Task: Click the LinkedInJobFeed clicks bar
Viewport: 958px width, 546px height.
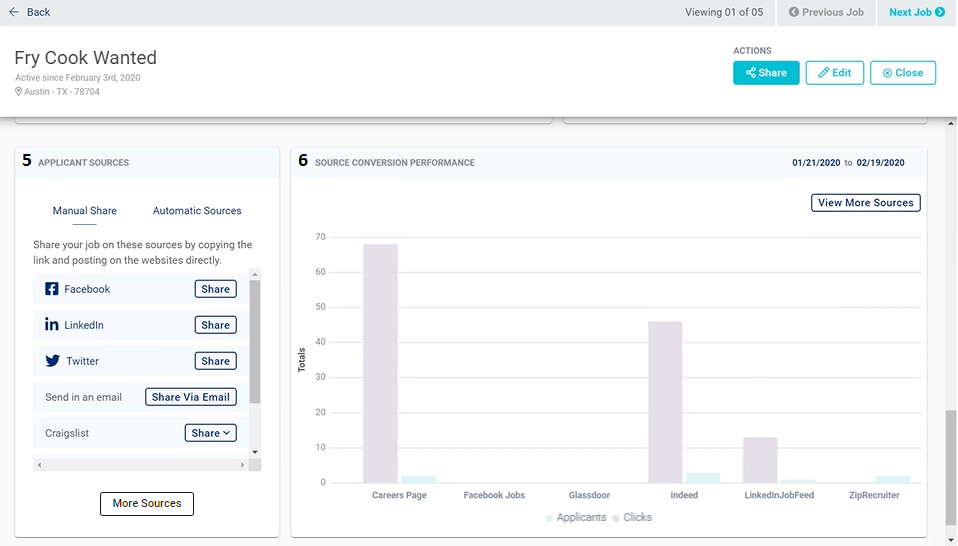Action: point(760,460)
